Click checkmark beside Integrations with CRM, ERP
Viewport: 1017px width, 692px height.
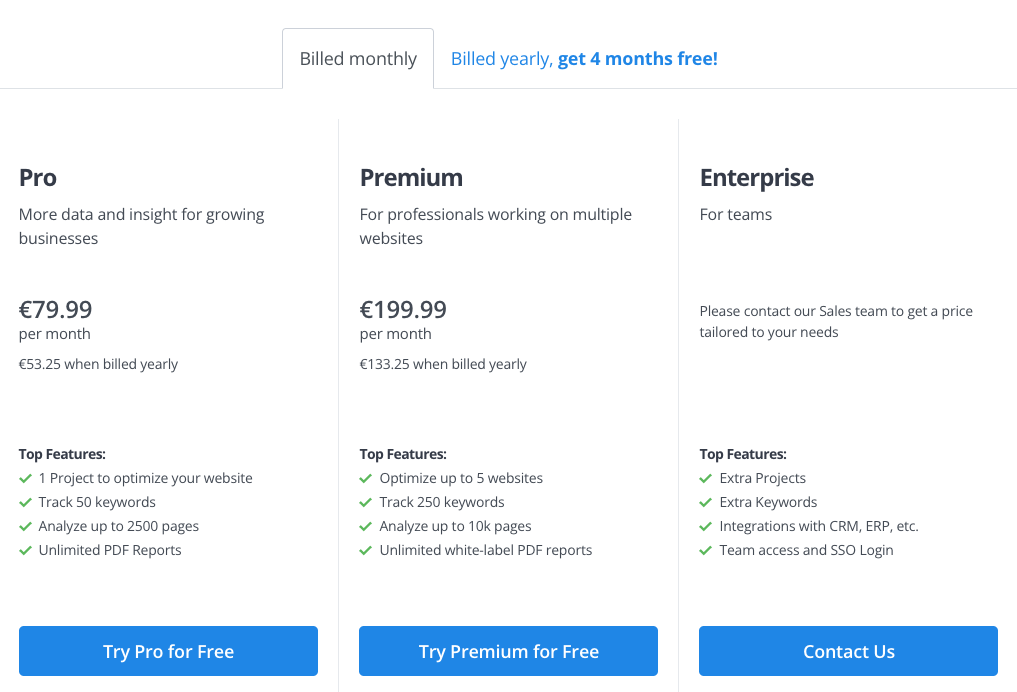(706, 527)
